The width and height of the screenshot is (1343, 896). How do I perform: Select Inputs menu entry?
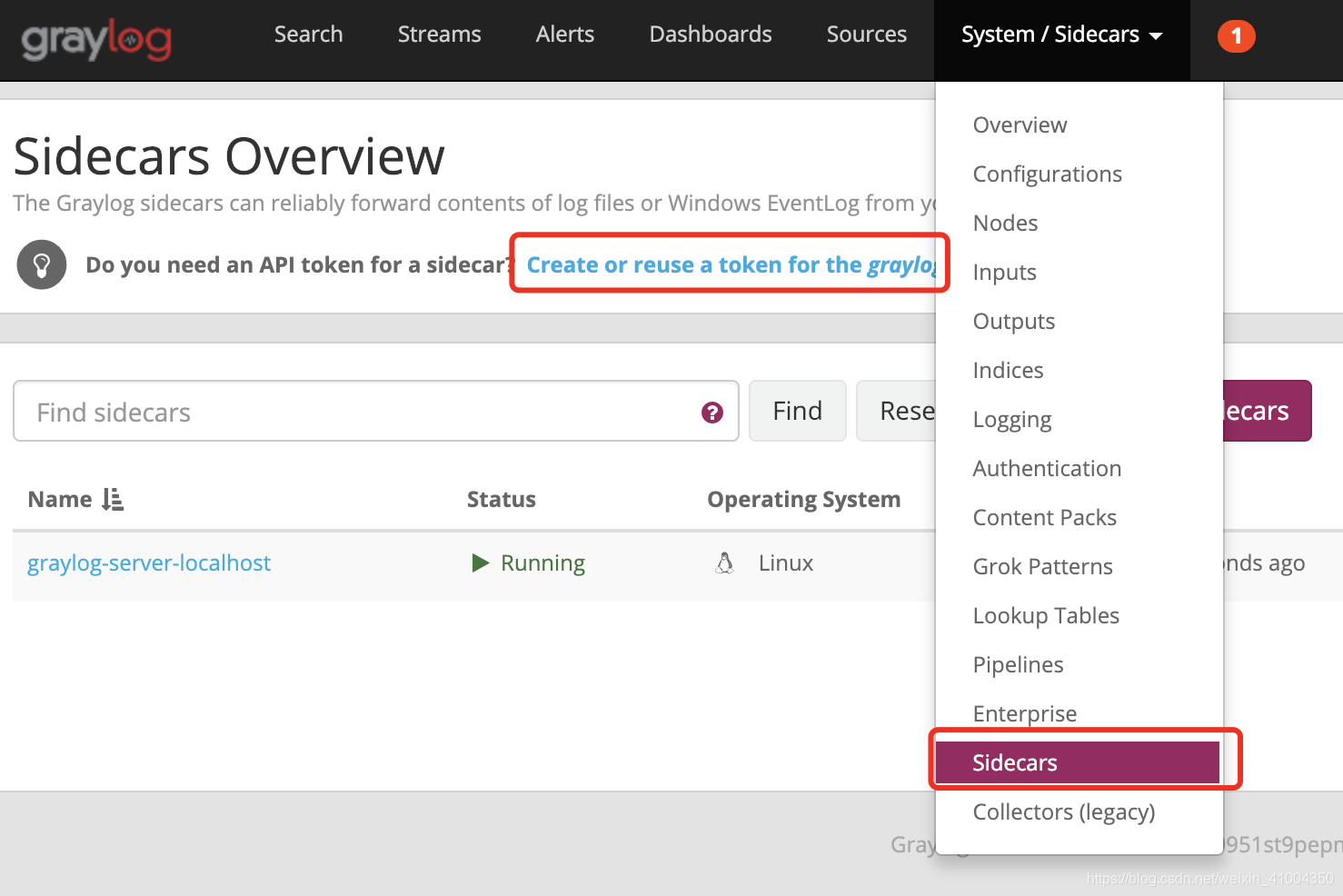coord(1004,273)
